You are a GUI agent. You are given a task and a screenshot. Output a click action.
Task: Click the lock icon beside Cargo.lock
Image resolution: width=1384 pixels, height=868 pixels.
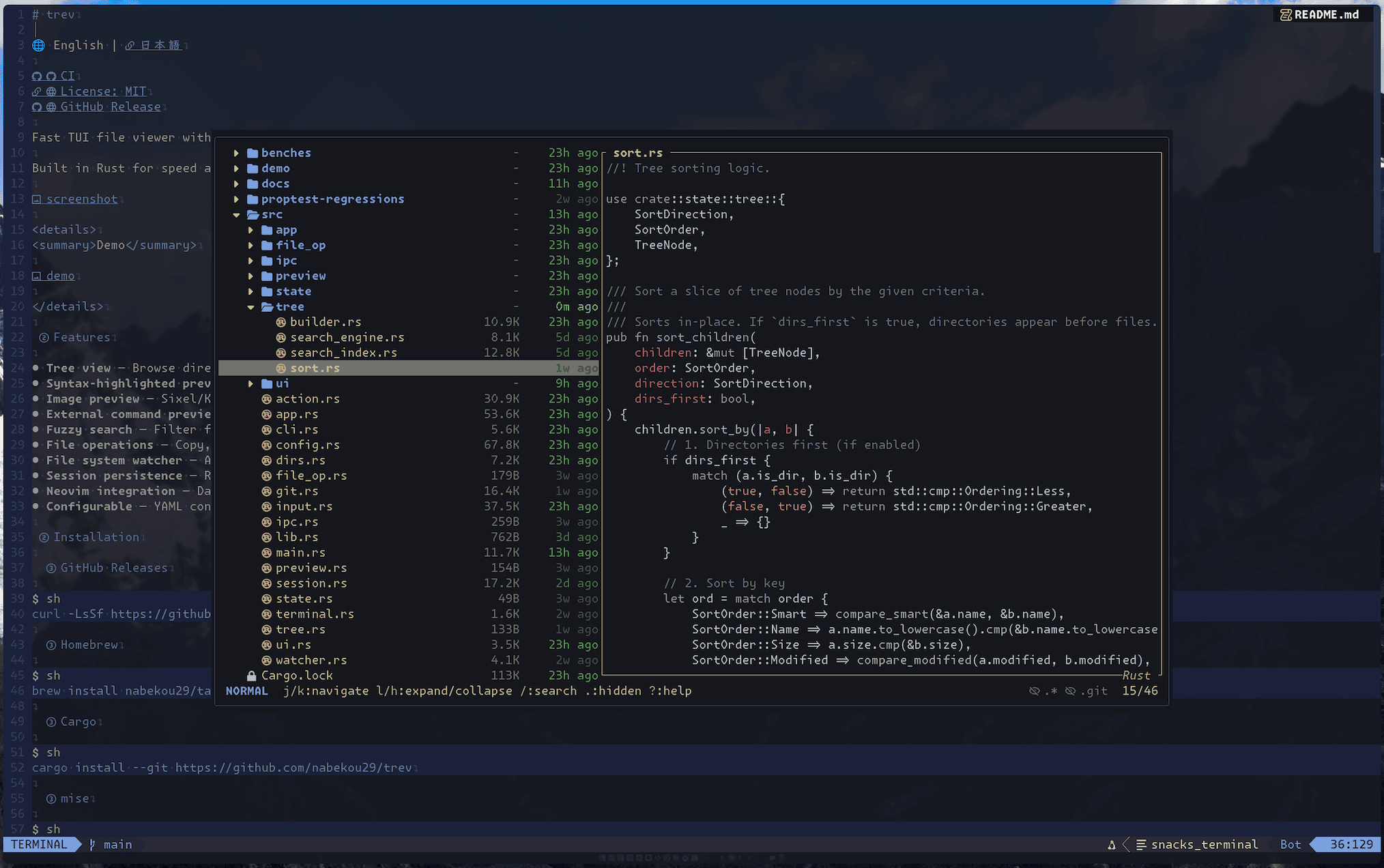click(x=252, y=676)
